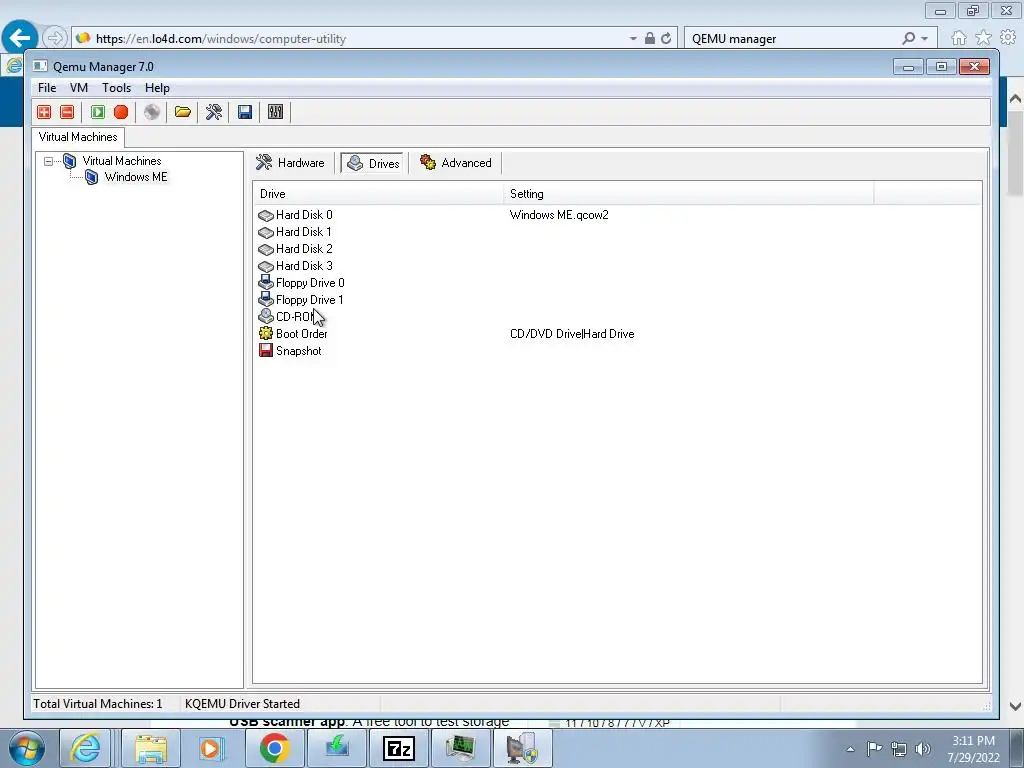Open the Tools menu
Viewport: 1024px width, 768px height.
pos(116,88)
